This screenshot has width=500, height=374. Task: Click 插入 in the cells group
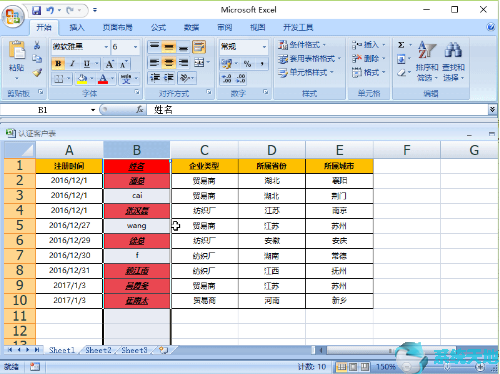pyautogui.click(x=368, y=45)
